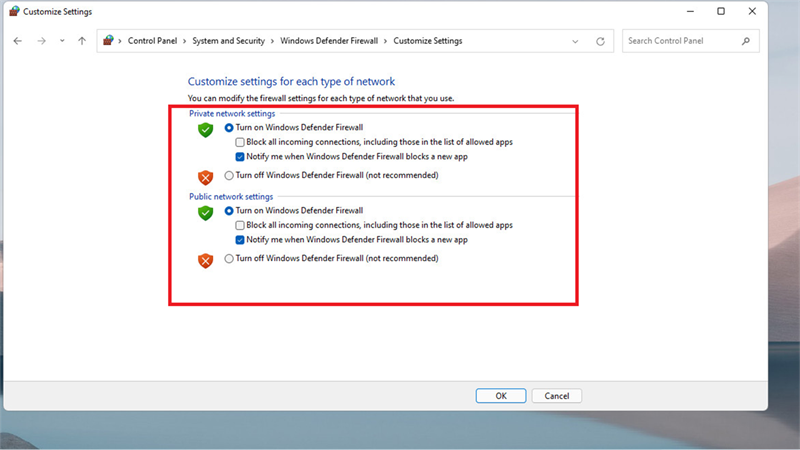Click the red shield under Public network
Viewport: 800px width, 450px height.
(x=206, y=261)
